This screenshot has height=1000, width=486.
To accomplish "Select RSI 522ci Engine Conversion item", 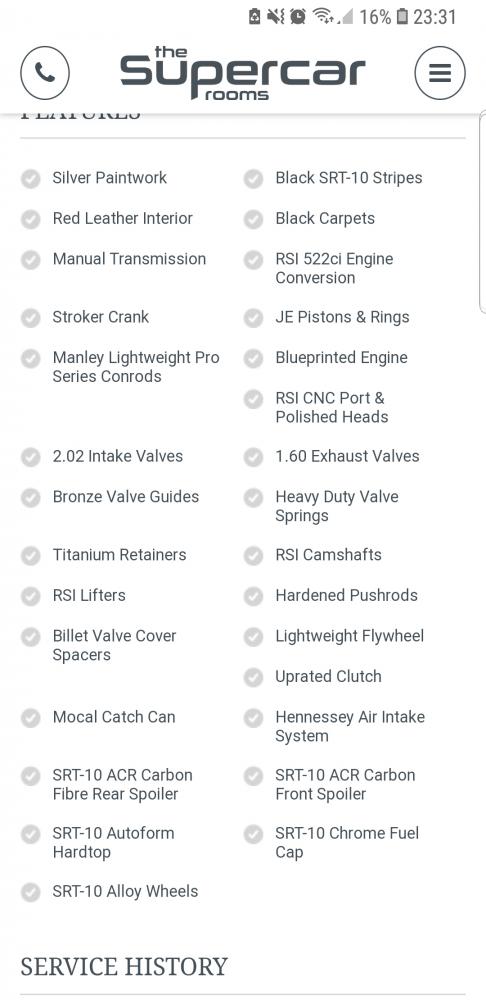I will pyautogui.click(x=334, y=268).
